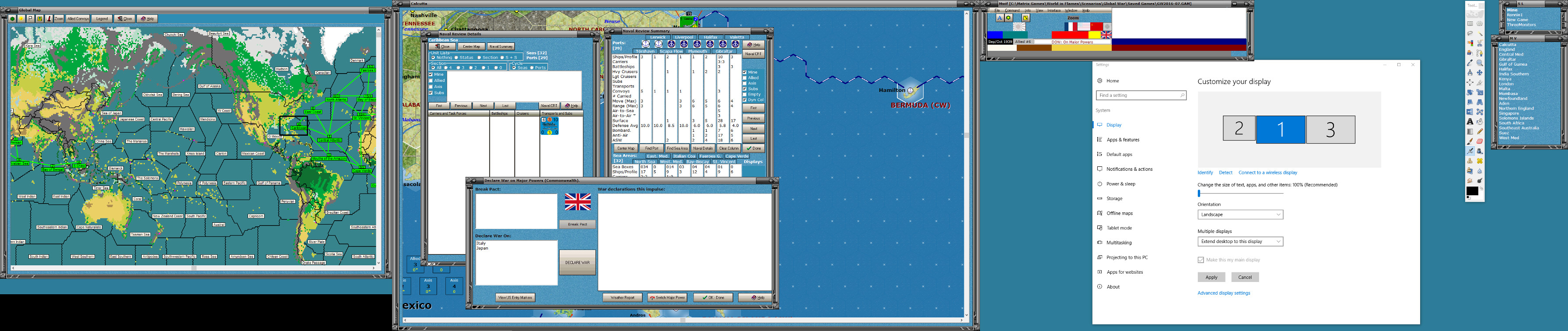Click the DECLARE WAR button

(577, 263)
